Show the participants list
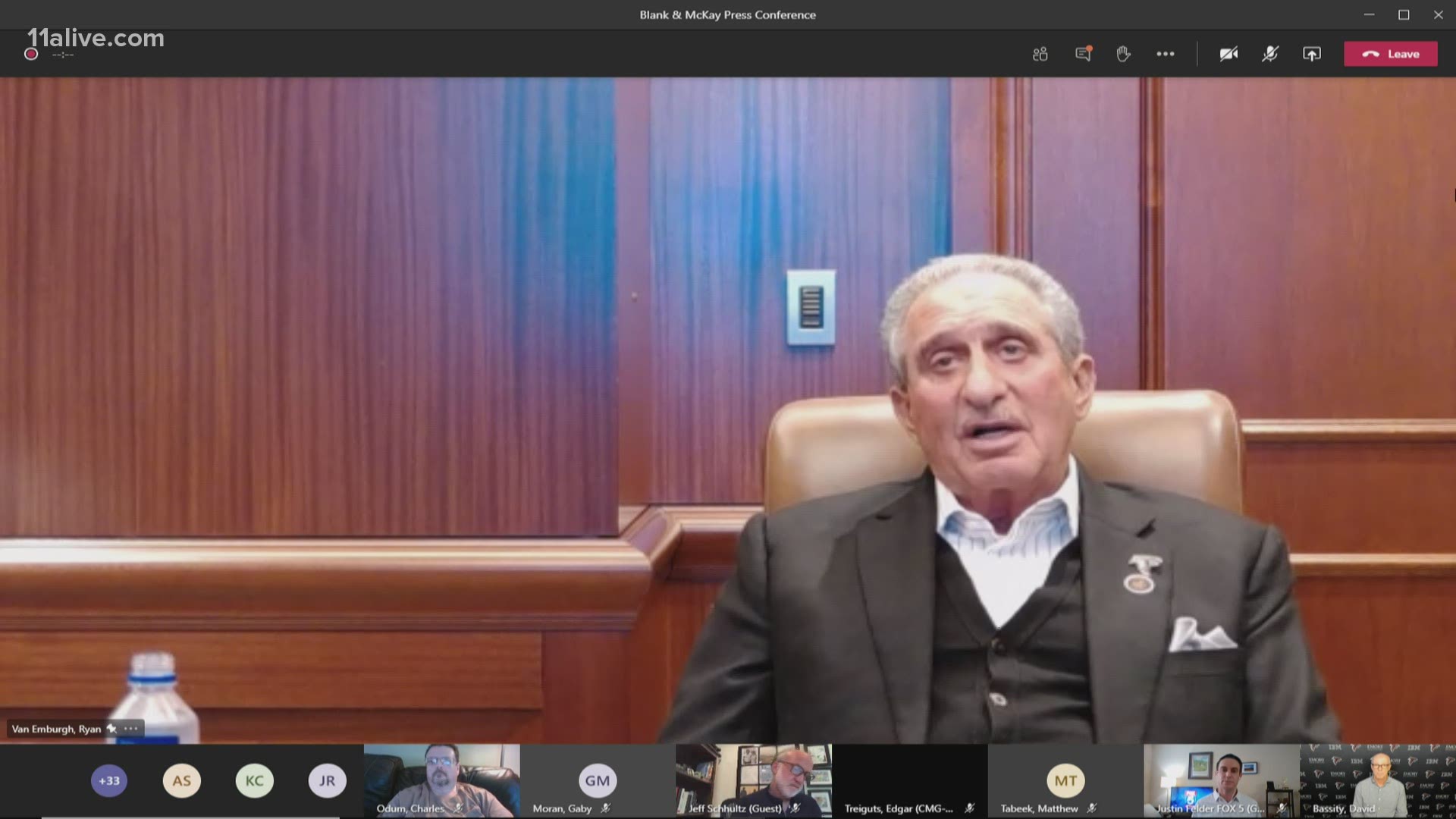 point(1040,54)
